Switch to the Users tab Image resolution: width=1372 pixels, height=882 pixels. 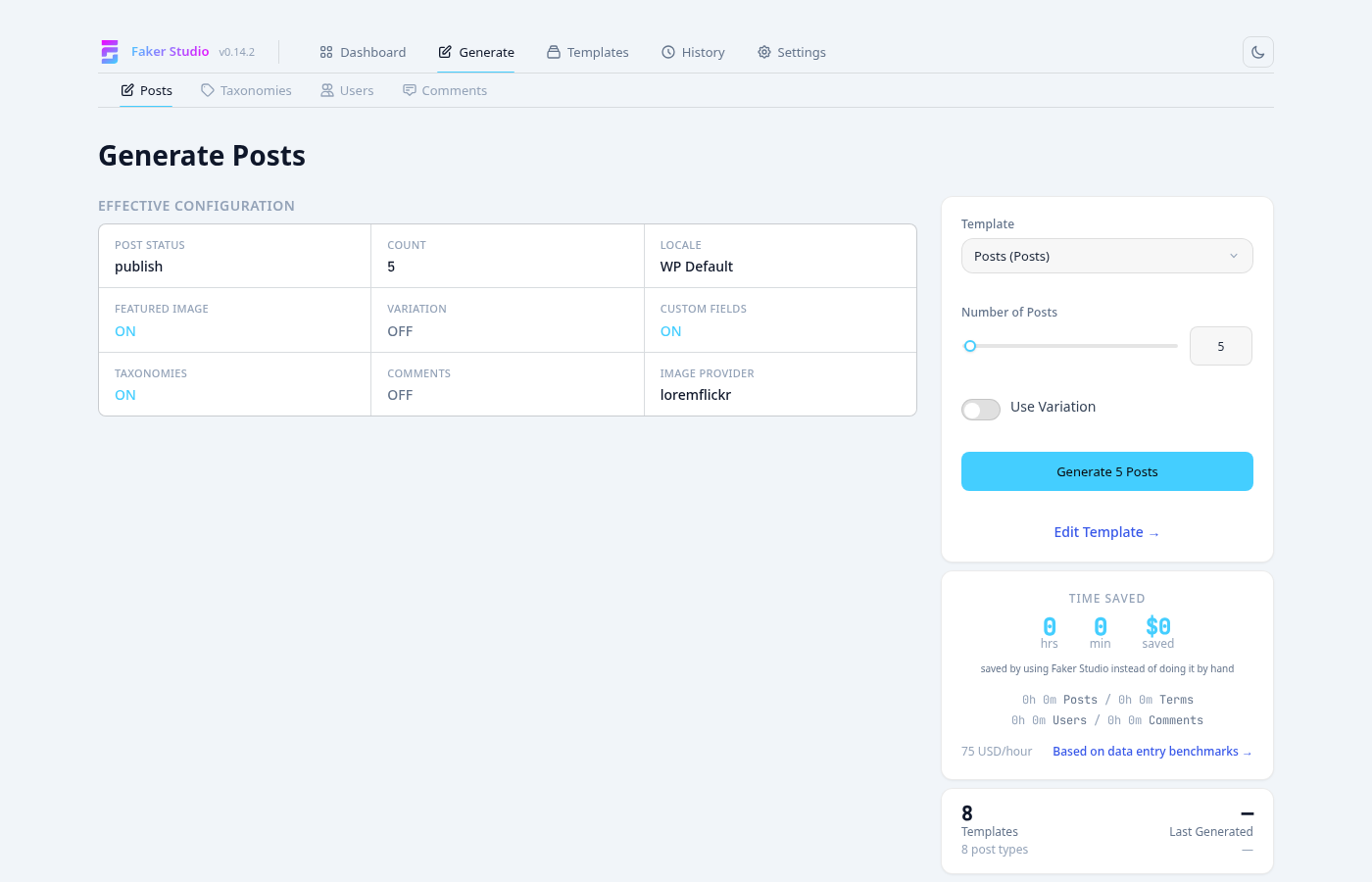[347, 90]
